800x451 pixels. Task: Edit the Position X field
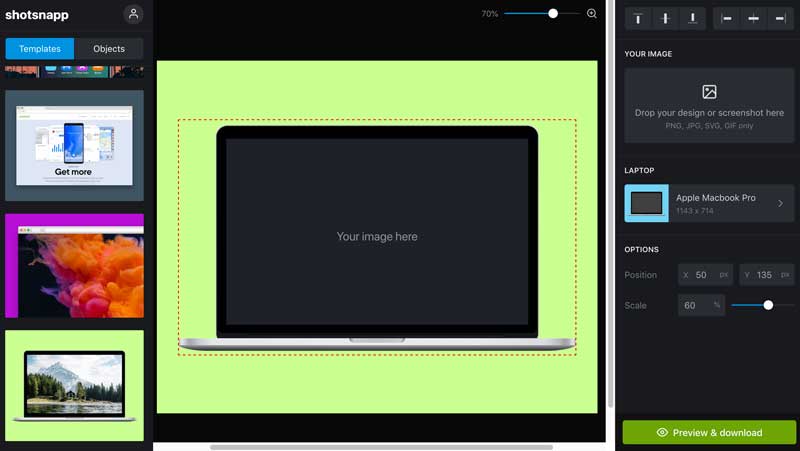click(705, 275)
